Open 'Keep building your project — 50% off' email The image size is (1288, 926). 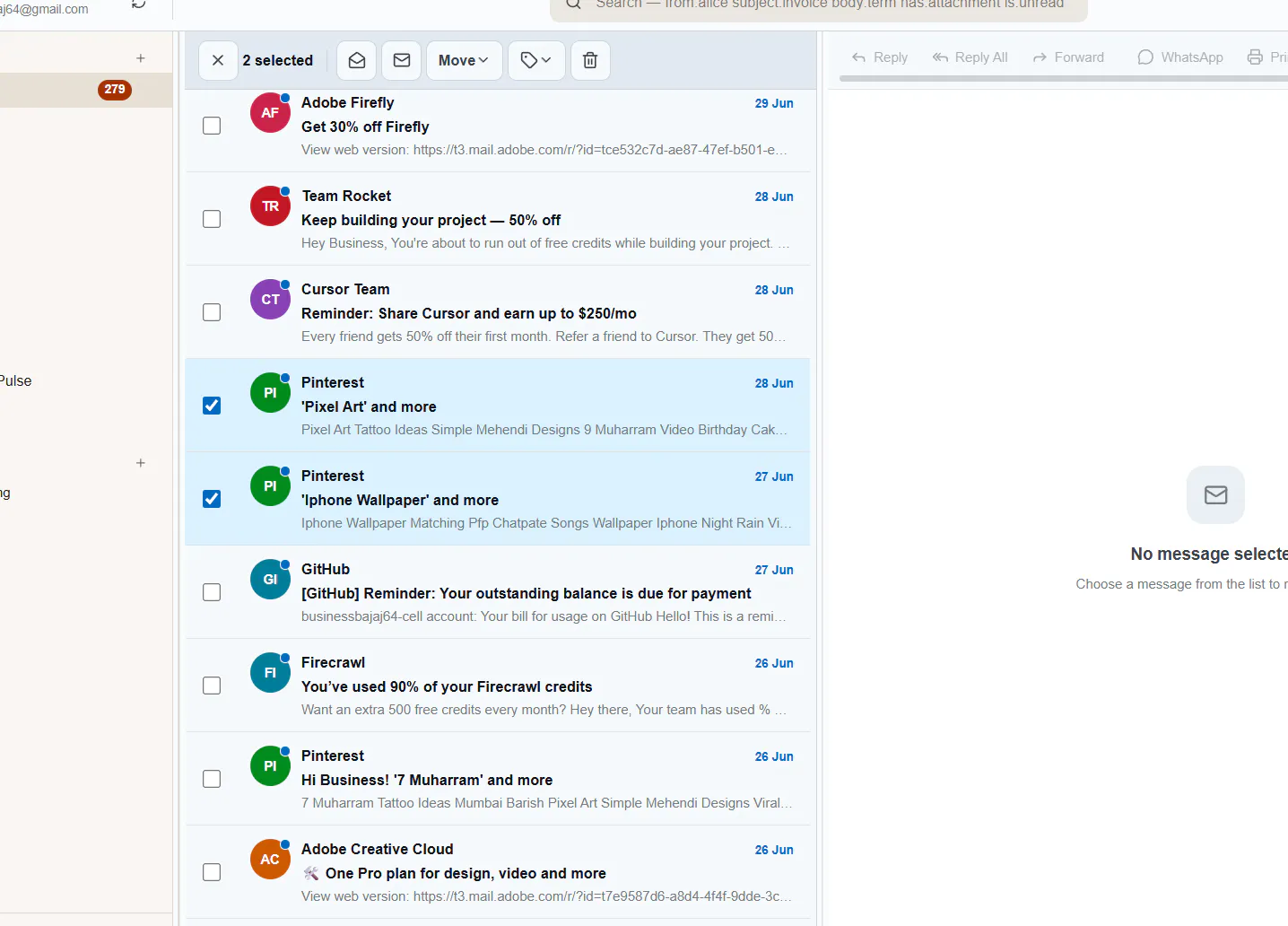498,219
